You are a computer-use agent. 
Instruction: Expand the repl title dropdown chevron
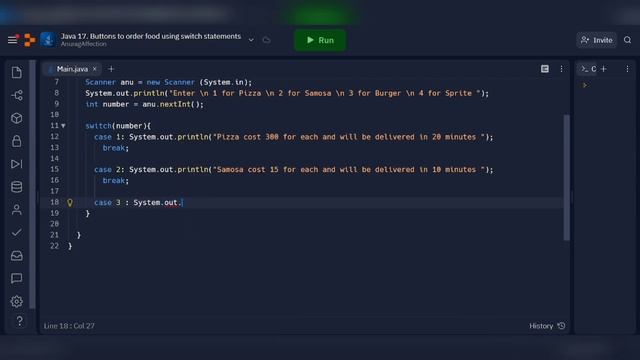click(x=251, y=40)
